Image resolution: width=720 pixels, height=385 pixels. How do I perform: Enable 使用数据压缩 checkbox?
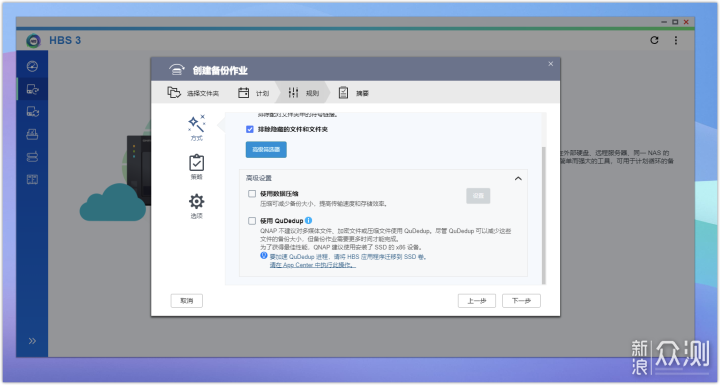[252, 194]
